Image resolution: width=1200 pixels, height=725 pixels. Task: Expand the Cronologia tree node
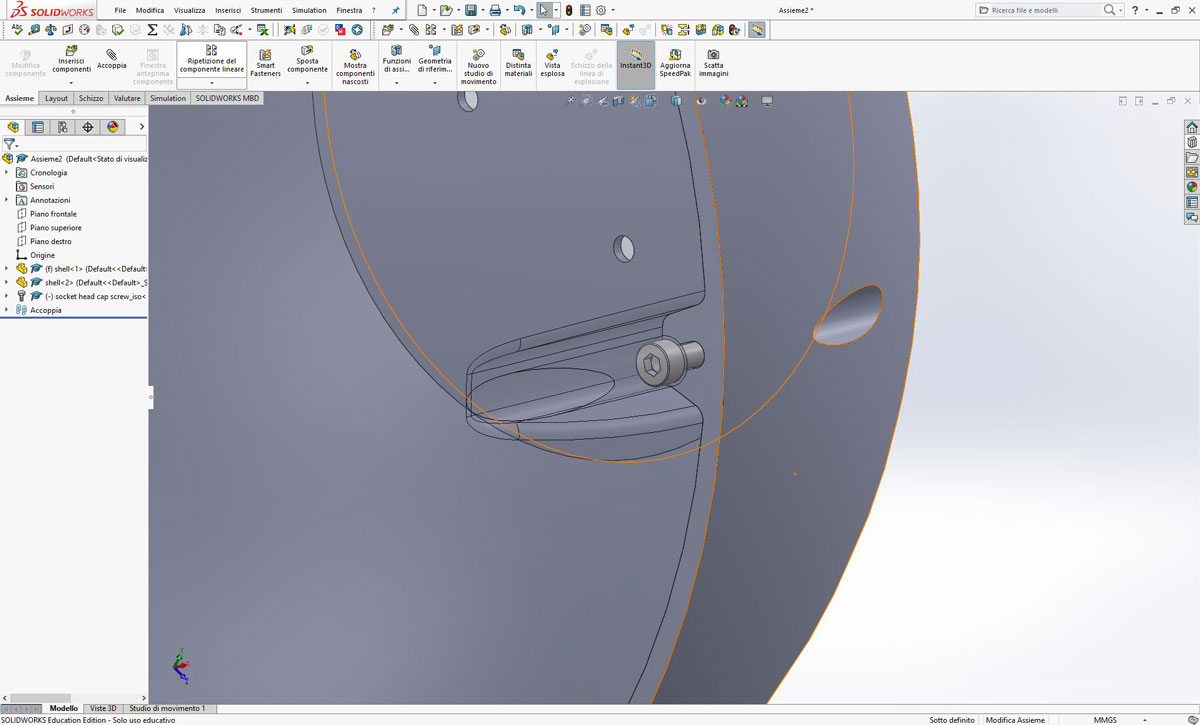[7, 172]
